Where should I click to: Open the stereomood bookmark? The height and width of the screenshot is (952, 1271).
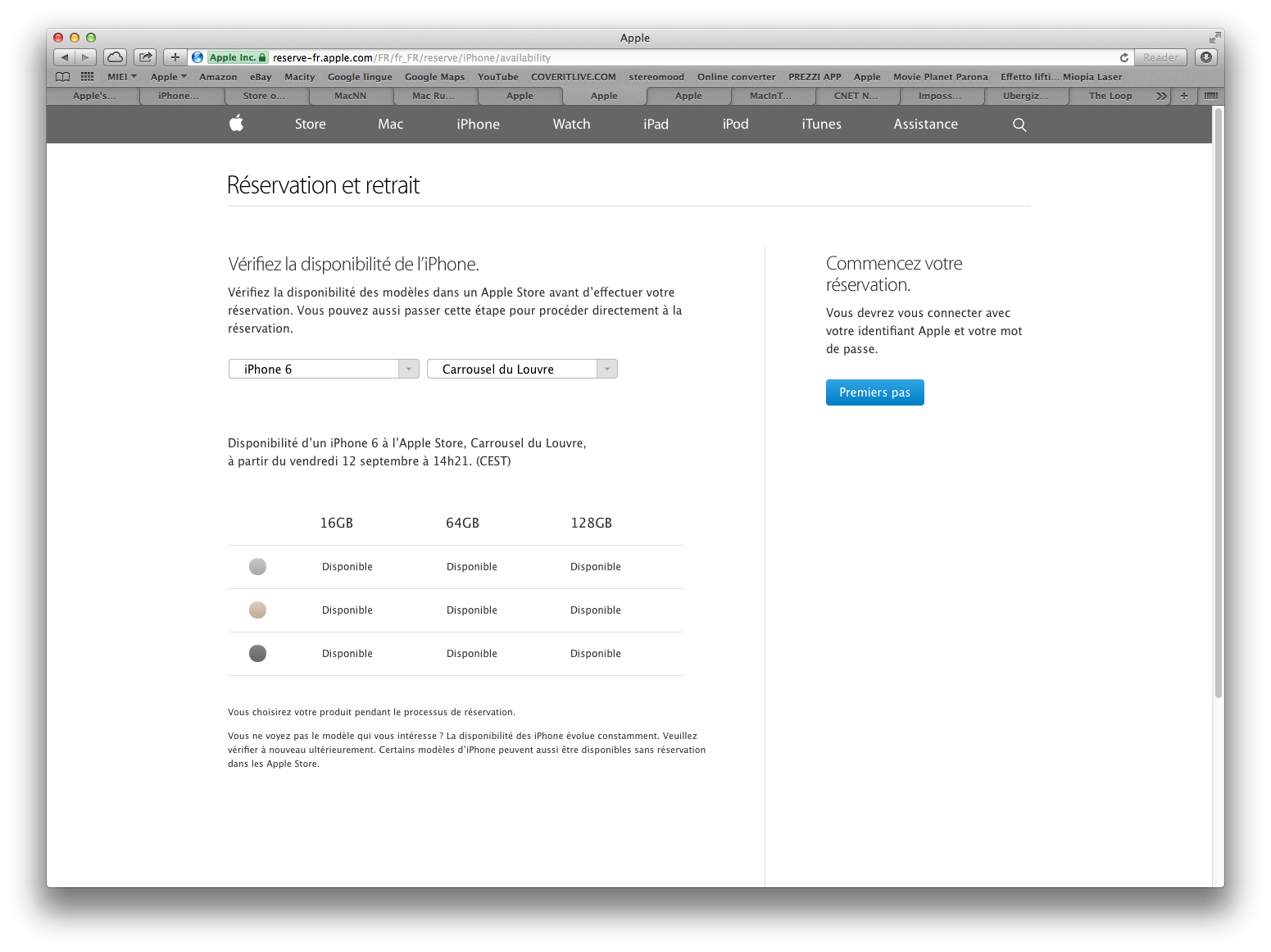click(x=656, y=77)
